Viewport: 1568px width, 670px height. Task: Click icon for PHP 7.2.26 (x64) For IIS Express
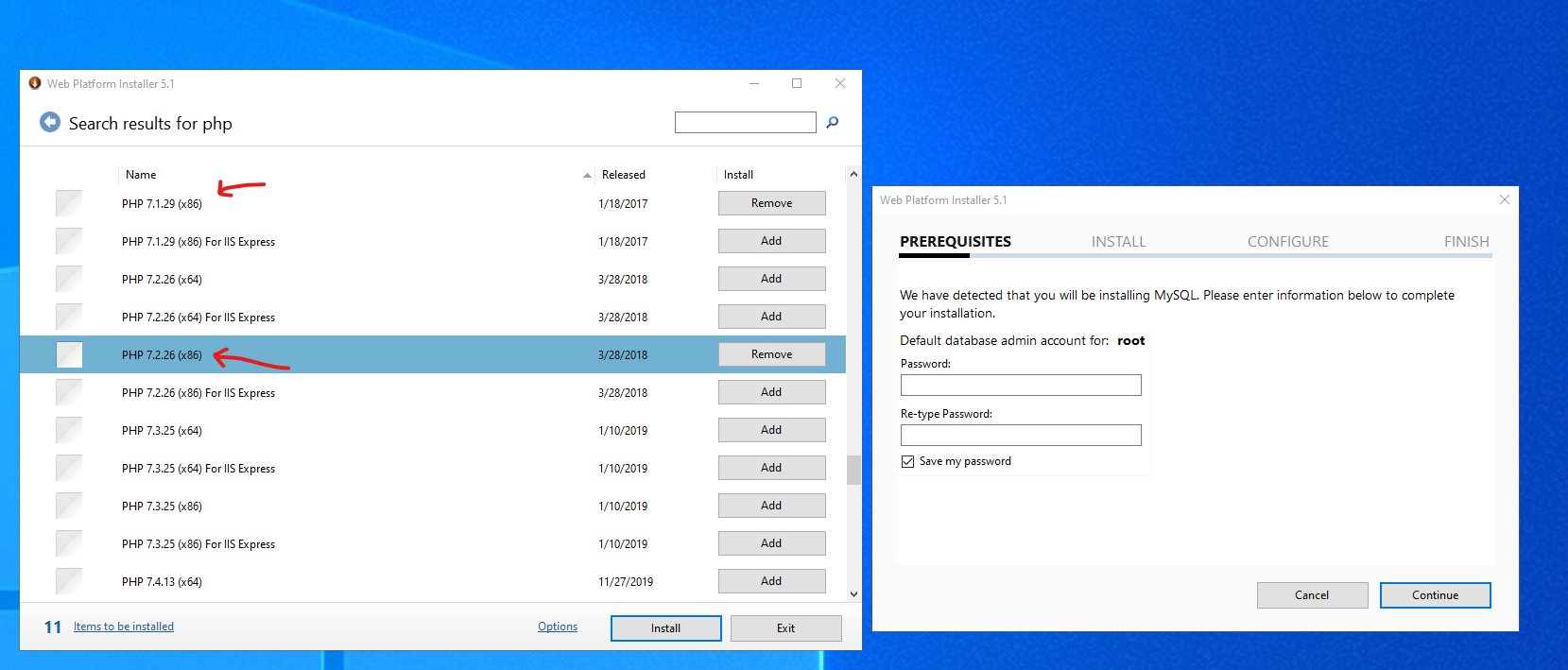(x=69, y=317)
